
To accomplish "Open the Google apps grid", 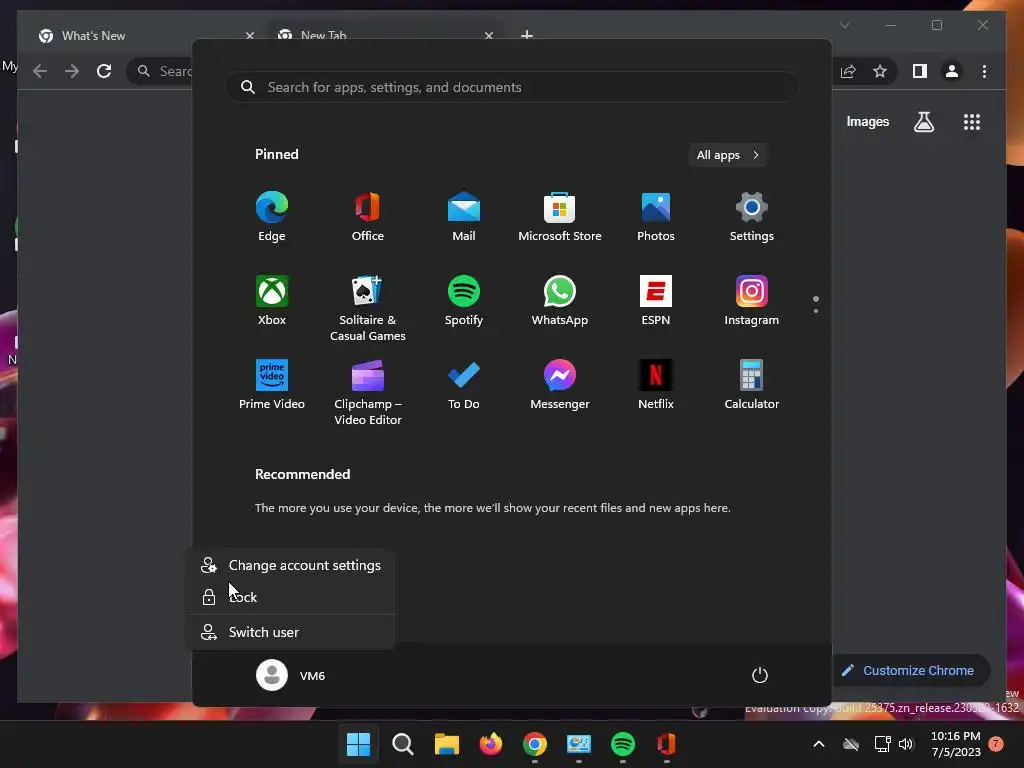I will 972,122.
